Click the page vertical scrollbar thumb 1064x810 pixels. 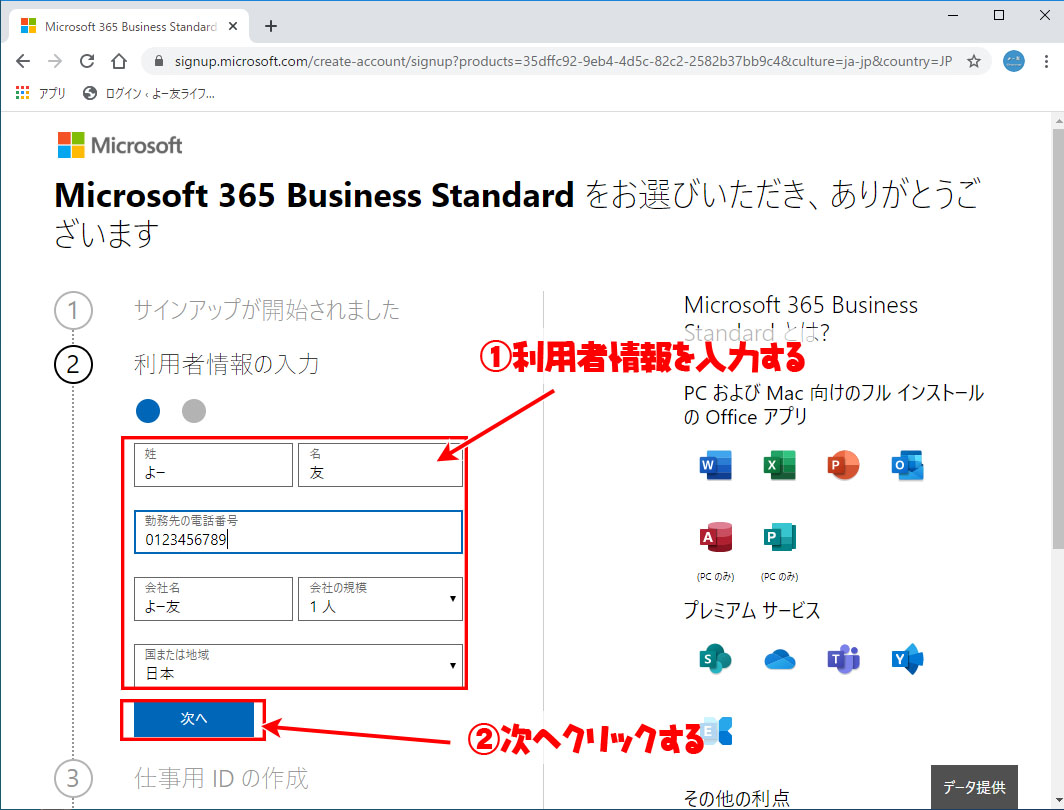1058,337
